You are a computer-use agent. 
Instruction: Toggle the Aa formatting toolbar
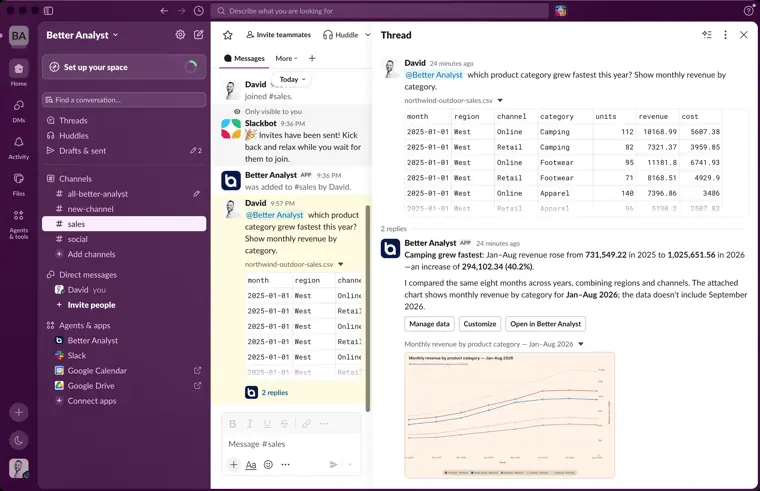[251, 464]
